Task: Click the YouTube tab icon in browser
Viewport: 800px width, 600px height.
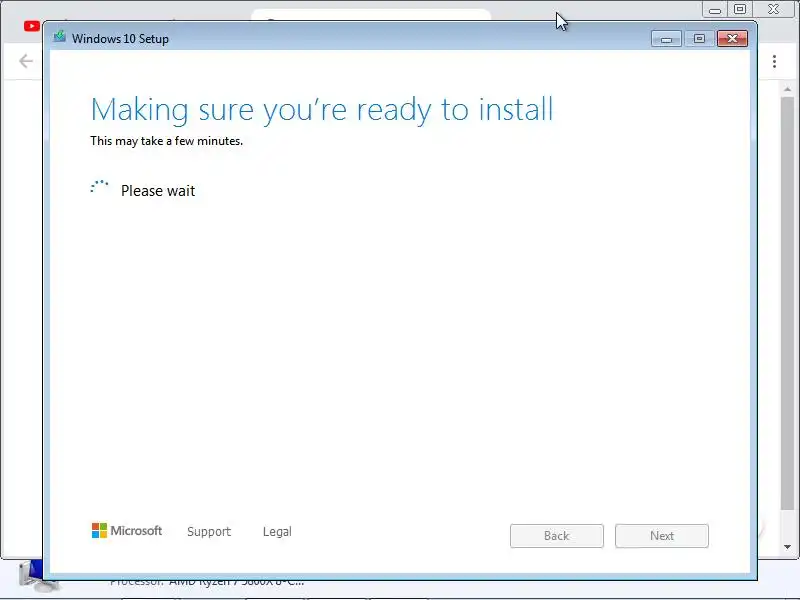Action: (x=32, y=26)
